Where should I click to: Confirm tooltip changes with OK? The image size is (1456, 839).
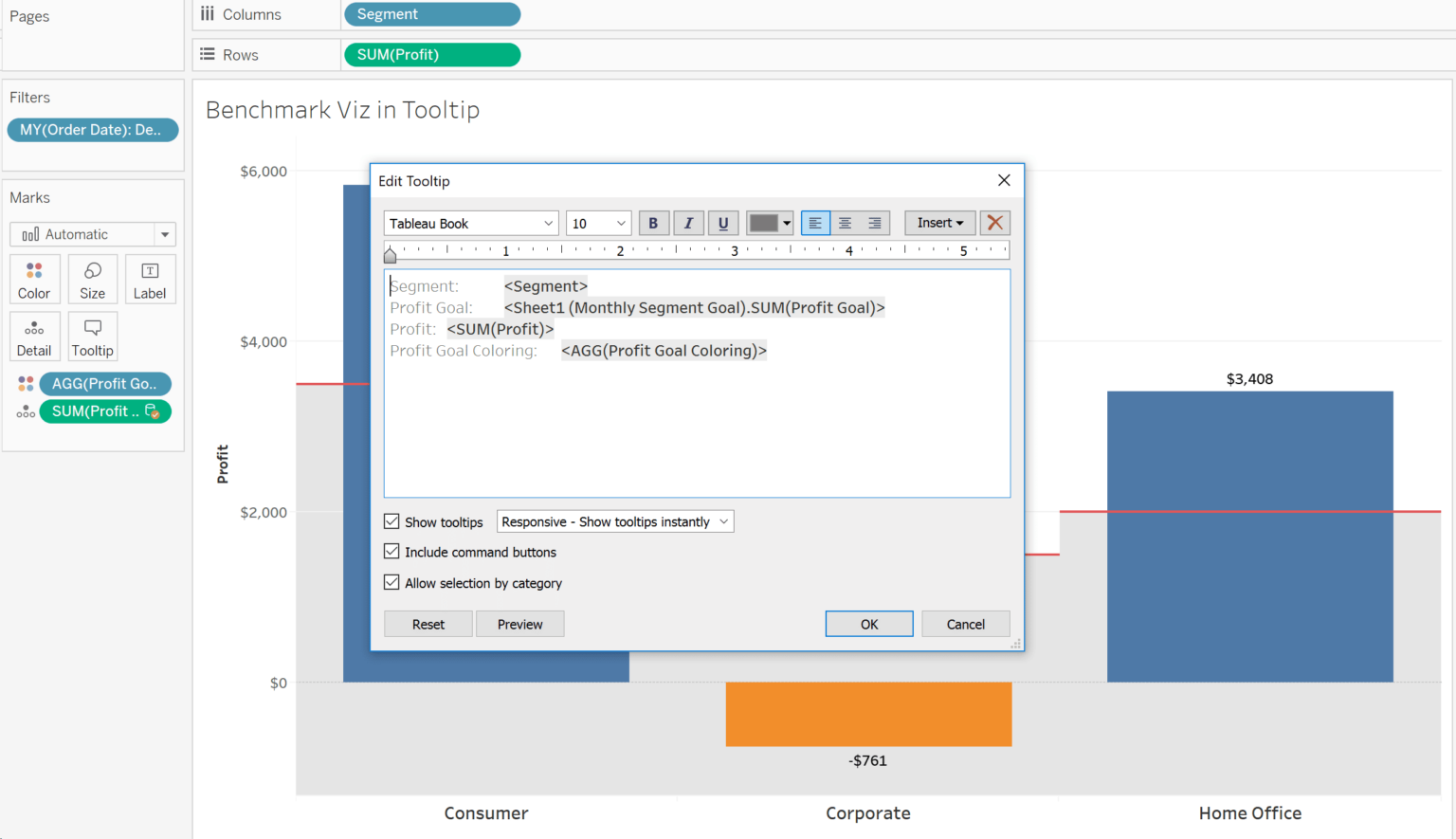(868, 624)
